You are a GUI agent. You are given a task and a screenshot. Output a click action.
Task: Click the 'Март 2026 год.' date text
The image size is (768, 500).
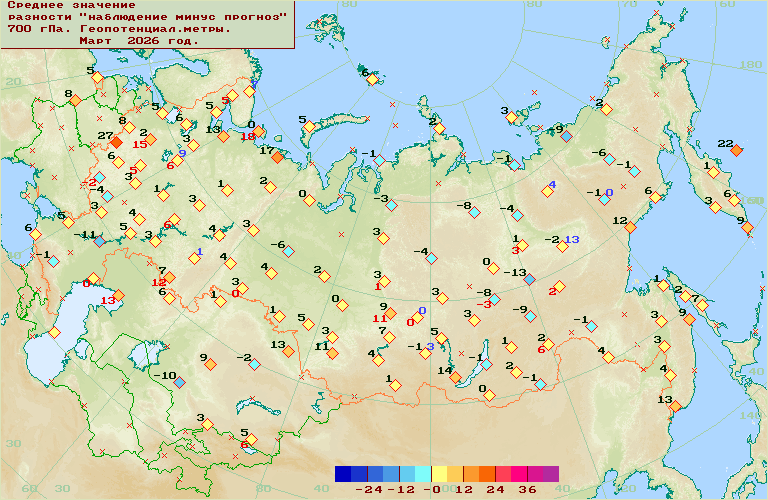click(x=138, y=41)
